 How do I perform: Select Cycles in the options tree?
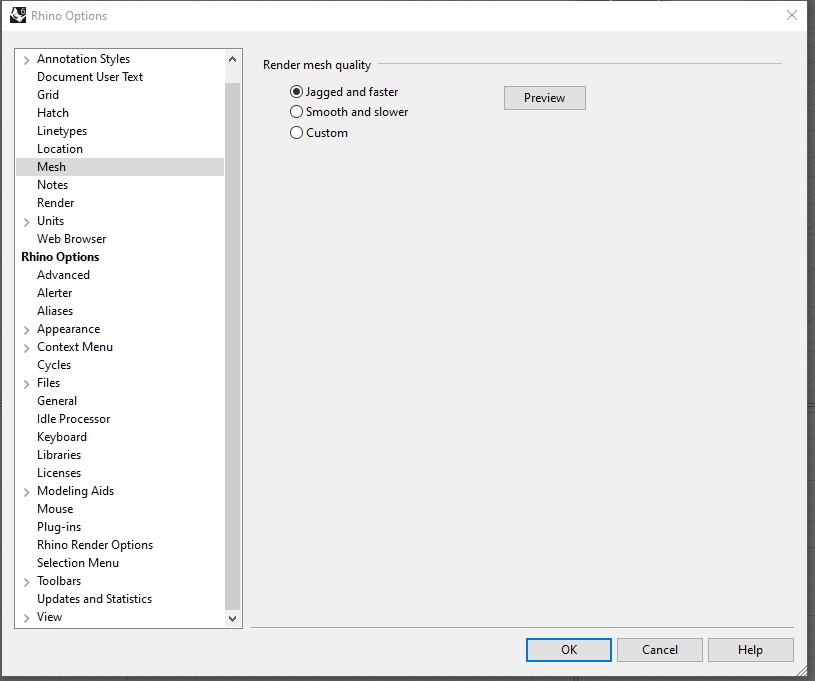(54, 365)
